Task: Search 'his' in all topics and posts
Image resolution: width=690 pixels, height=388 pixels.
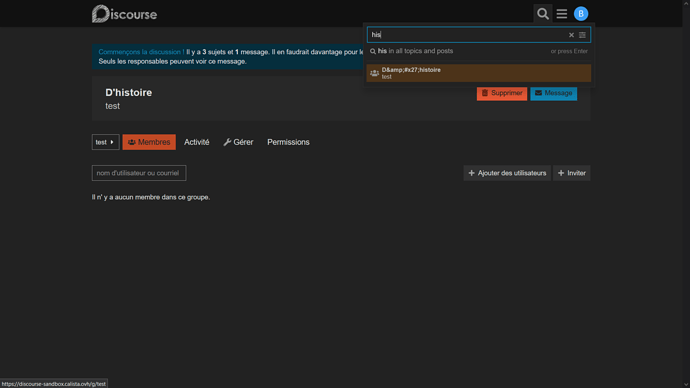Action: (x=479, y=51)
